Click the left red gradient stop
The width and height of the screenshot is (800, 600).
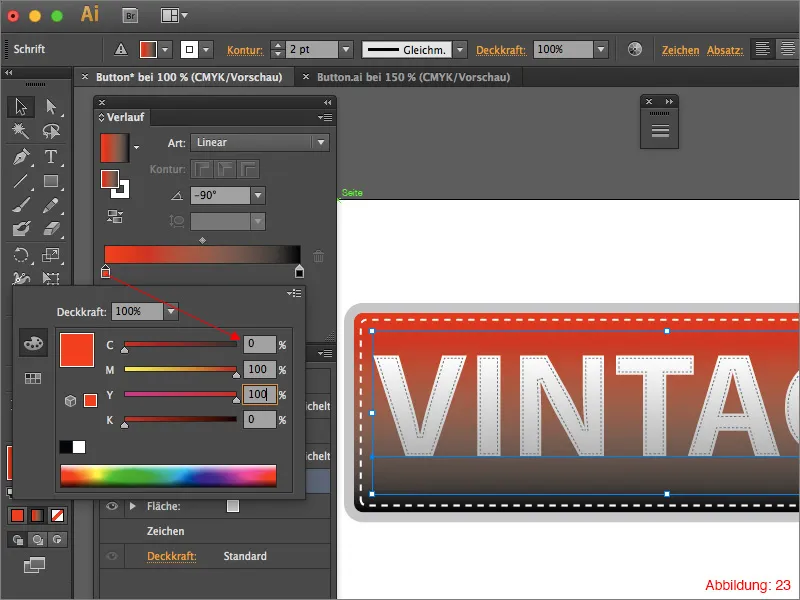(106, 271)
